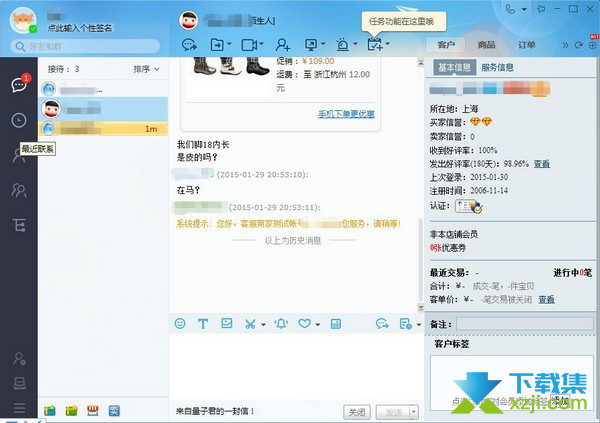Click the task calendar add icon
The image size is (600, 423).
pos(375,44)
